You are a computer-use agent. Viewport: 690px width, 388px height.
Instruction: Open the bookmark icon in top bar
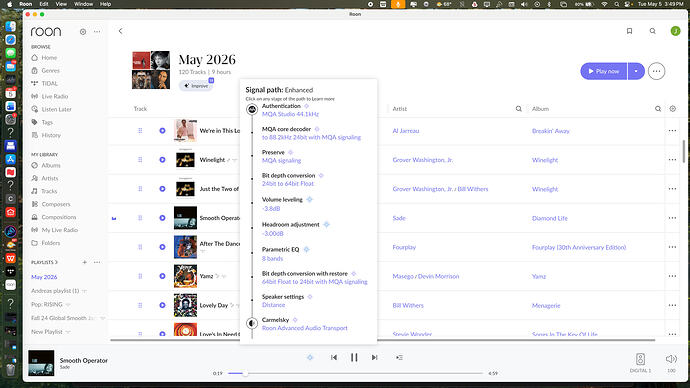click(629, 31)
